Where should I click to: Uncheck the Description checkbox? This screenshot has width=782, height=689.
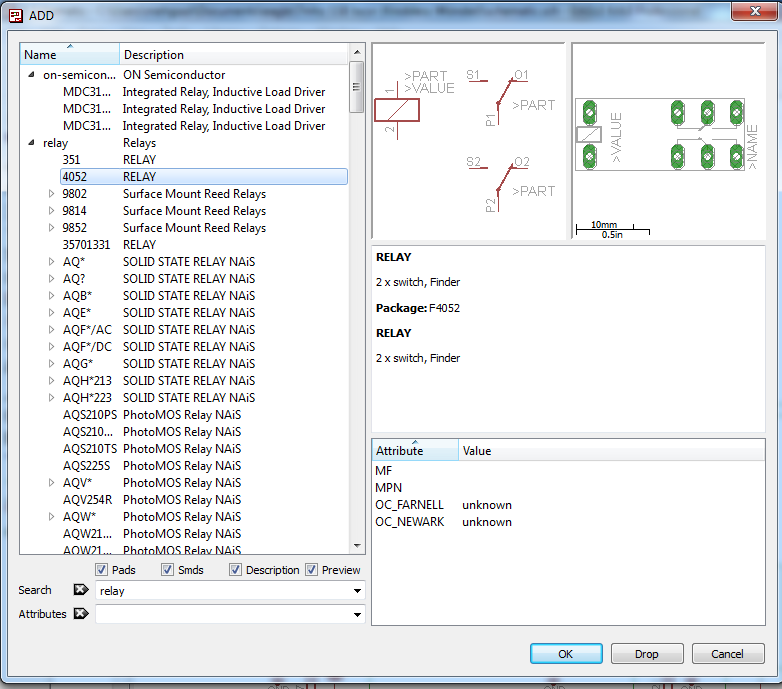pyautogui.click(x=236, y=570)
